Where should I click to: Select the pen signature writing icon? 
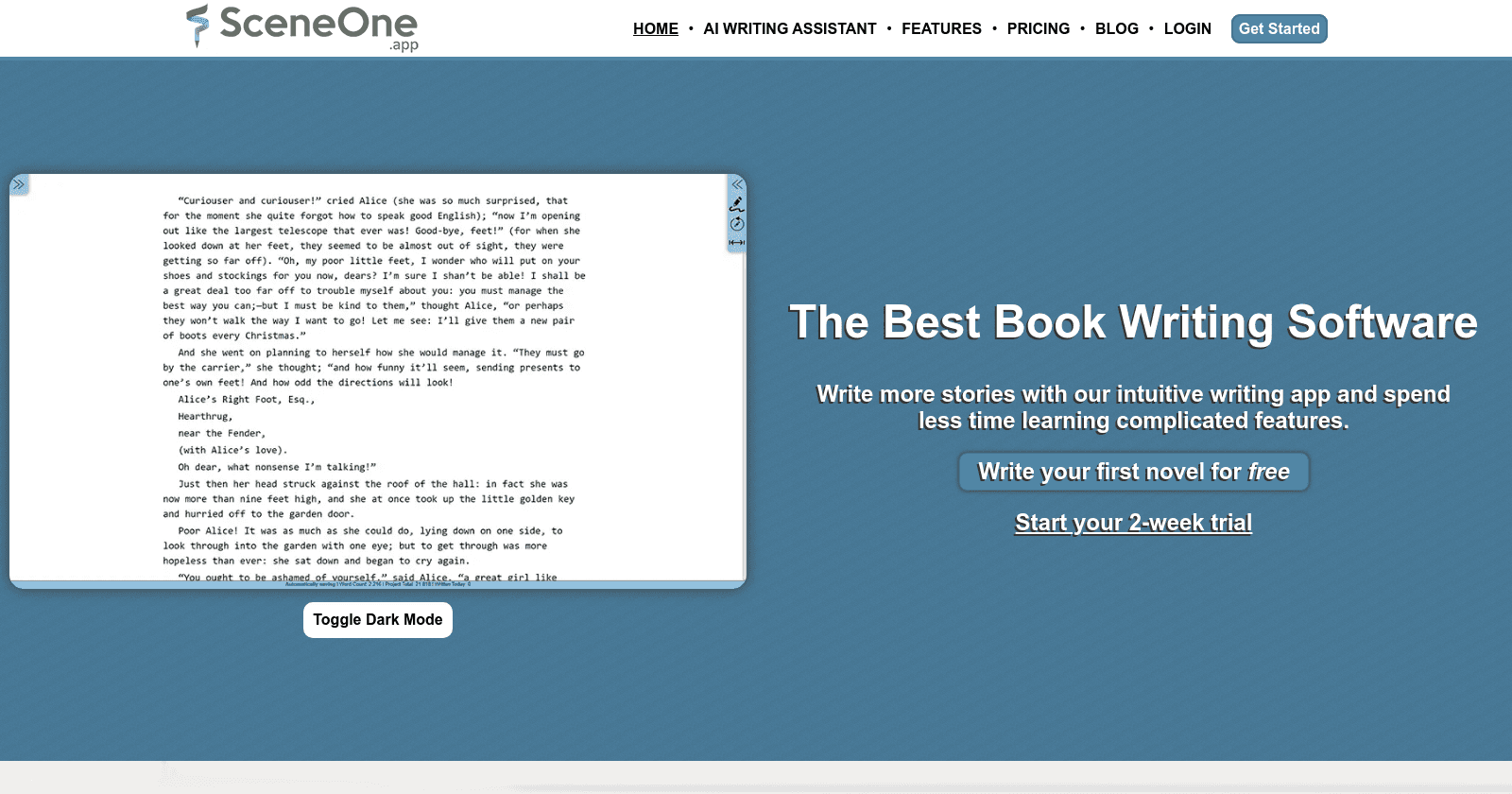pyautogui.click(x=737, y=204)
